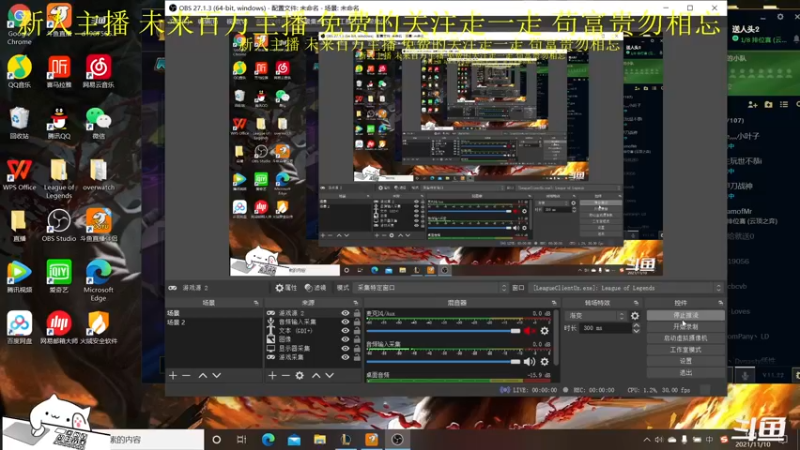Launch 网易云音乐 from desktop

pos(98,71)
